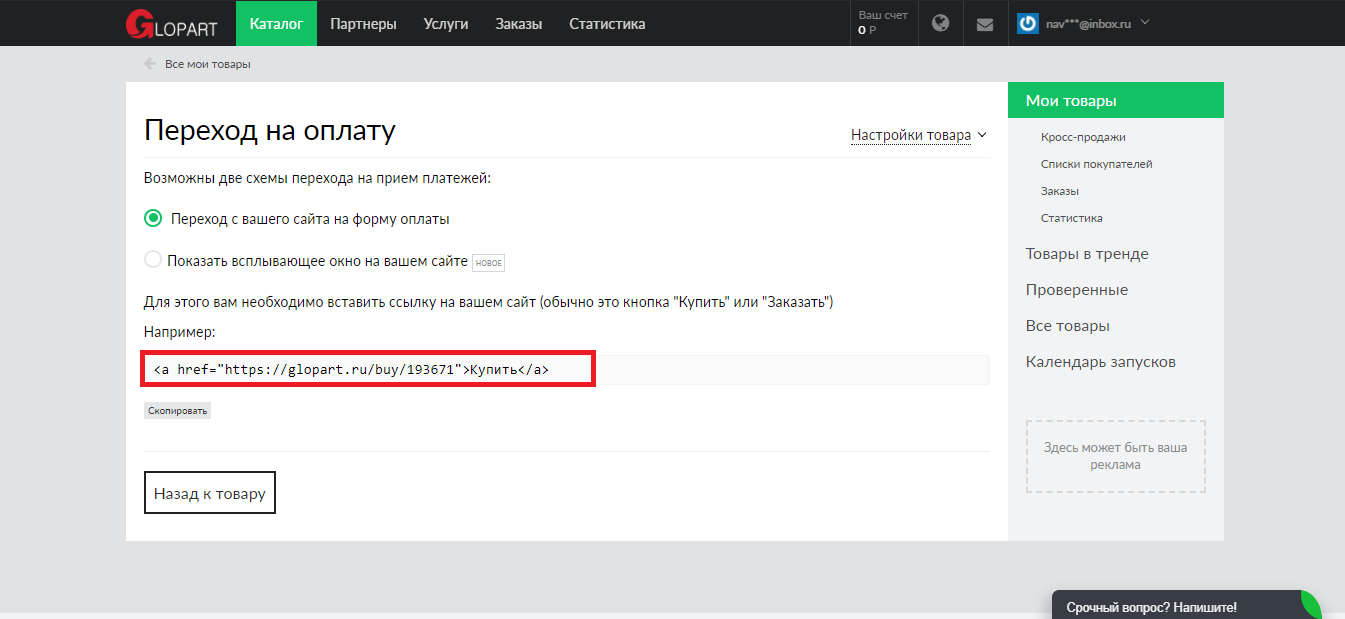Open the nav***@inbox.ru account dropdown

click(x=1096, y=23)
